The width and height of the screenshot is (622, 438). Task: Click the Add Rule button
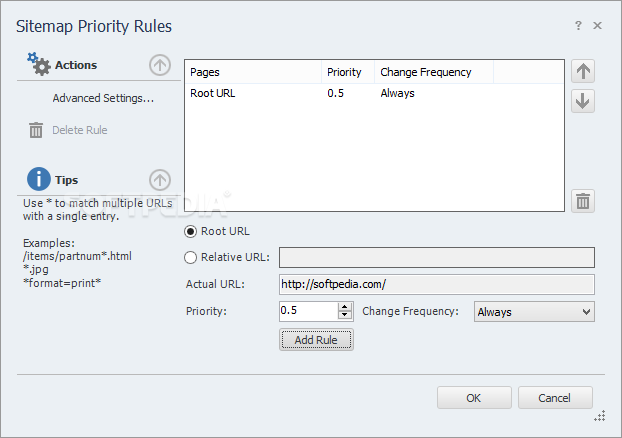316,340
